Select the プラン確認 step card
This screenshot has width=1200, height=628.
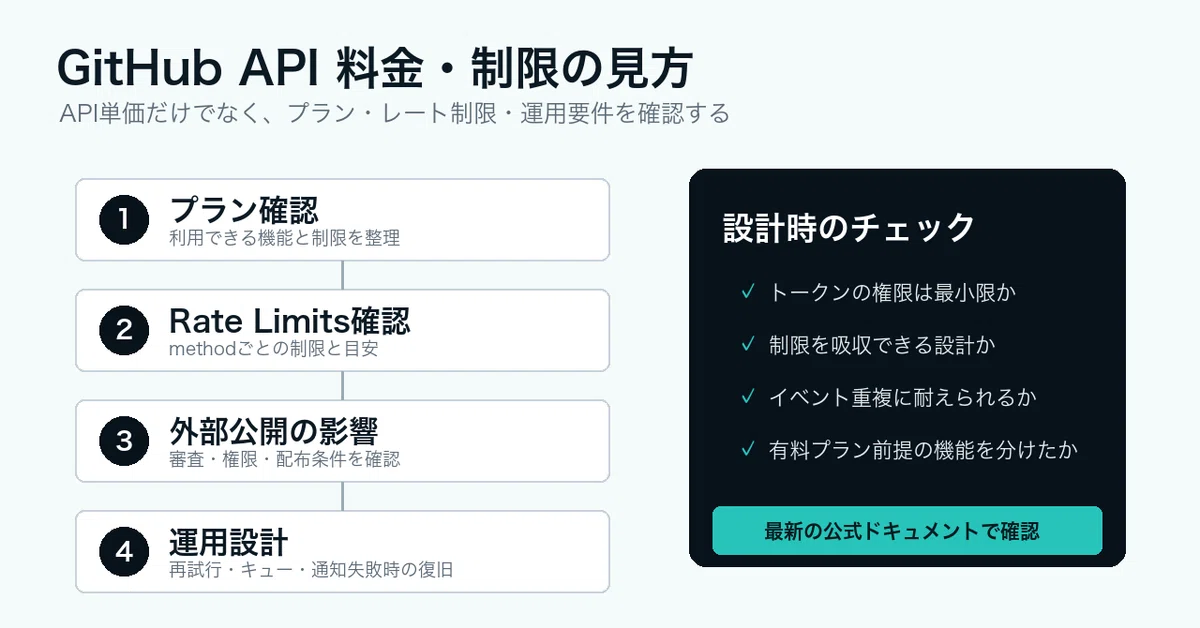(342, 220)
